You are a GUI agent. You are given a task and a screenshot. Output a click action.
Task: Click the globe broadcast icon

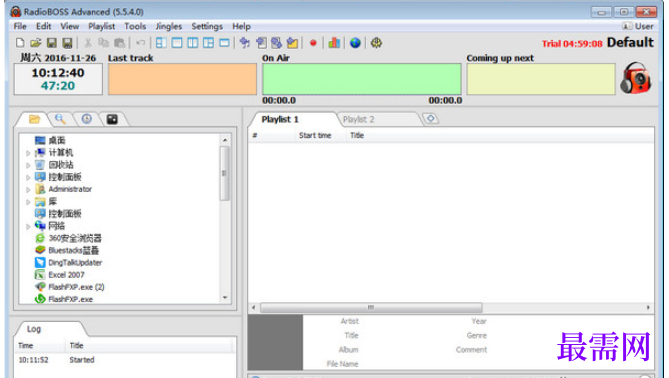click(355, 43)
